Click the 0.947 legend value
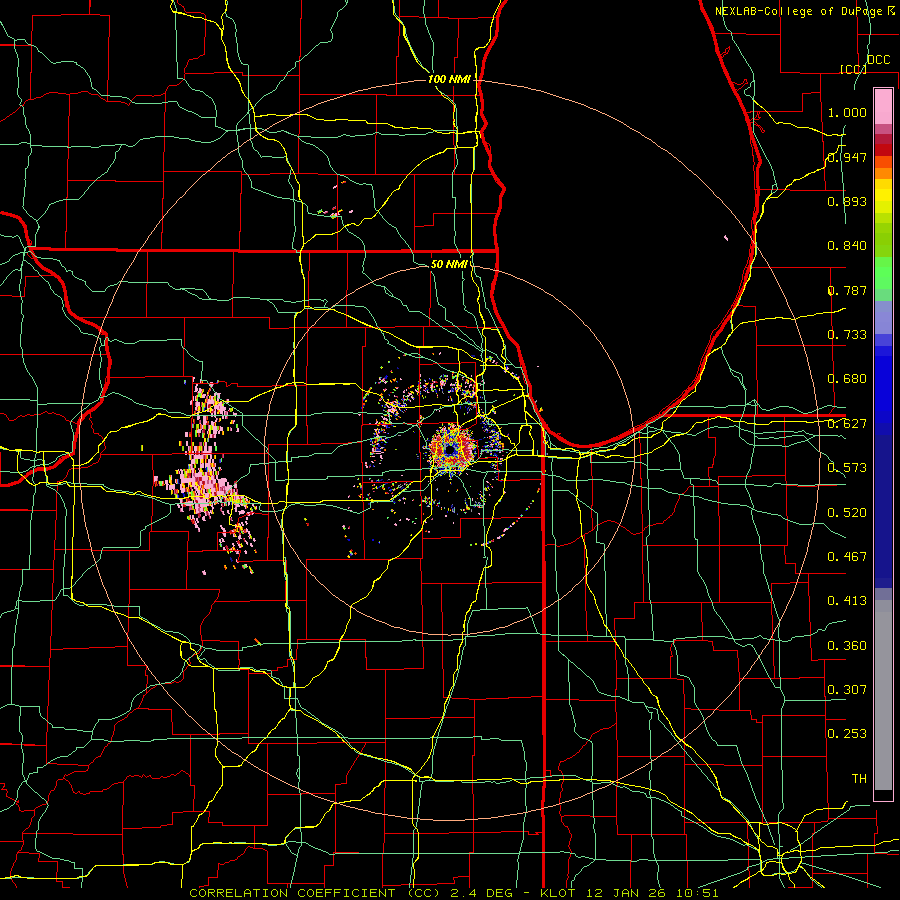900x900 pixels. [x=847, y=157]
